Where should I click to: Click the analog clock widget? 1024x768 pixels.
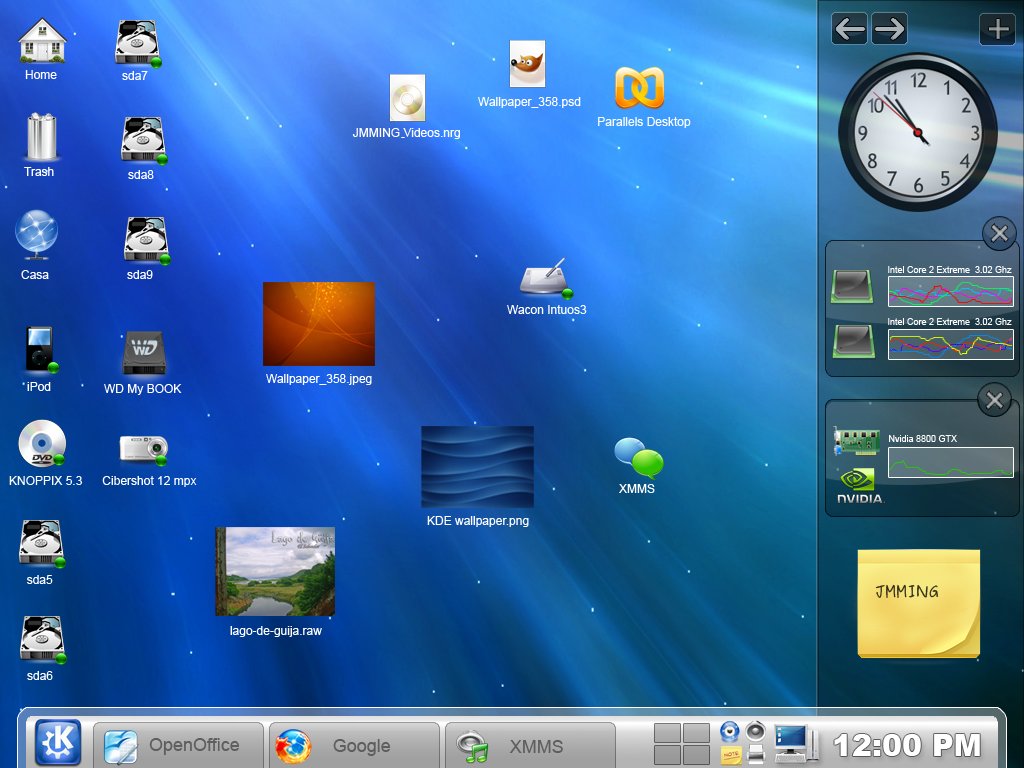(x=918, y=132)
